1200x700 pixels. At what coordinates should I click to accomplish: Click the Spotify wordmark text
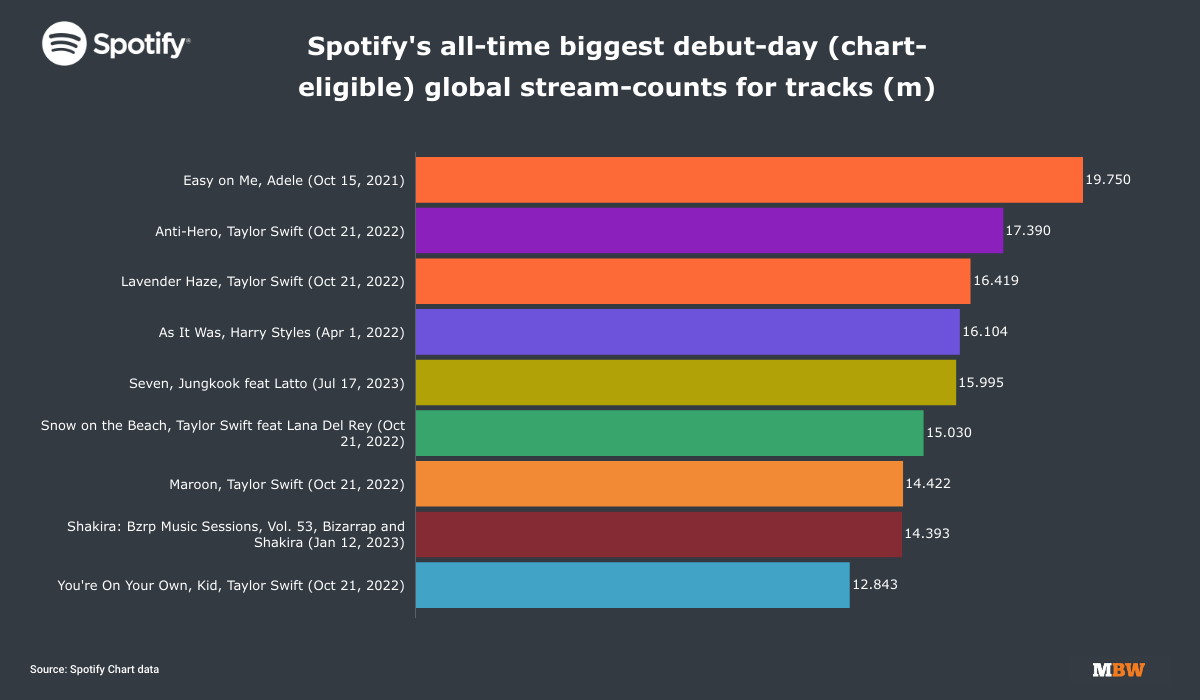point(141,45)
